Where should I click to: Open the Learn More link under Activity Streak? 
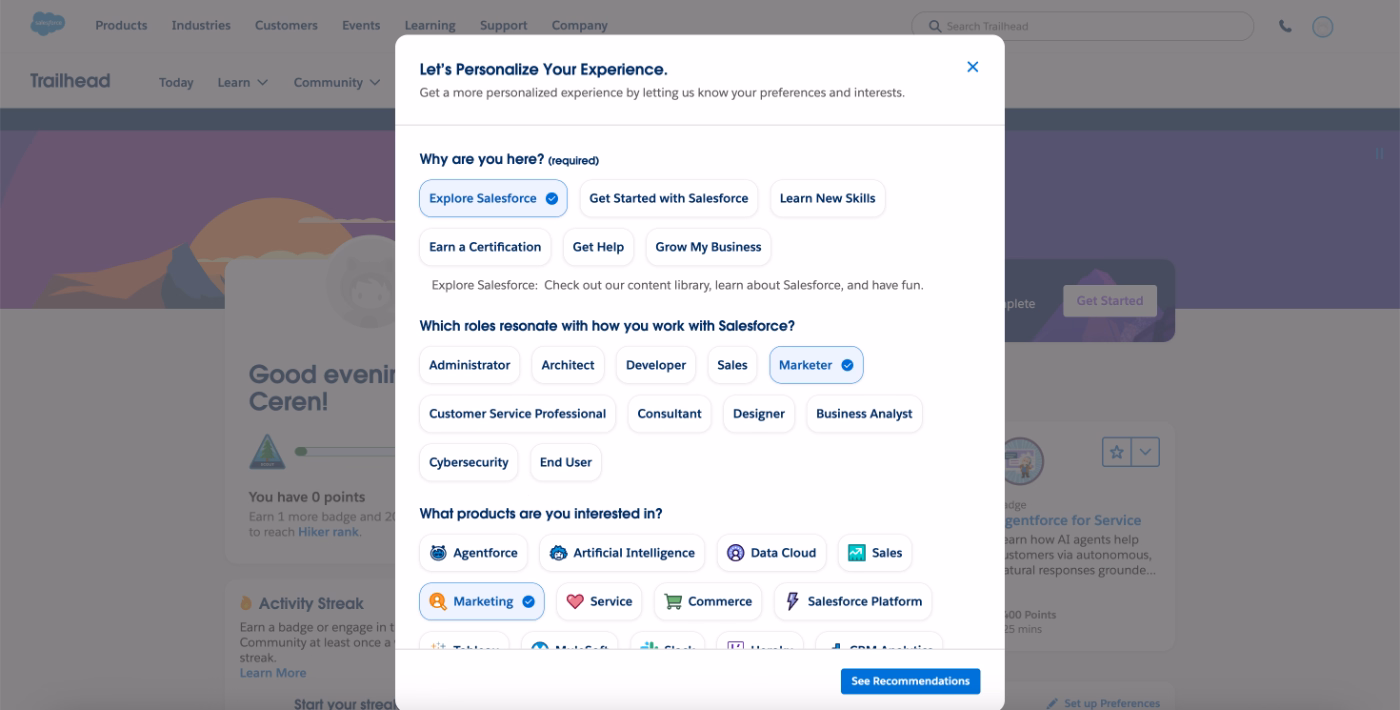pos(273,673)
